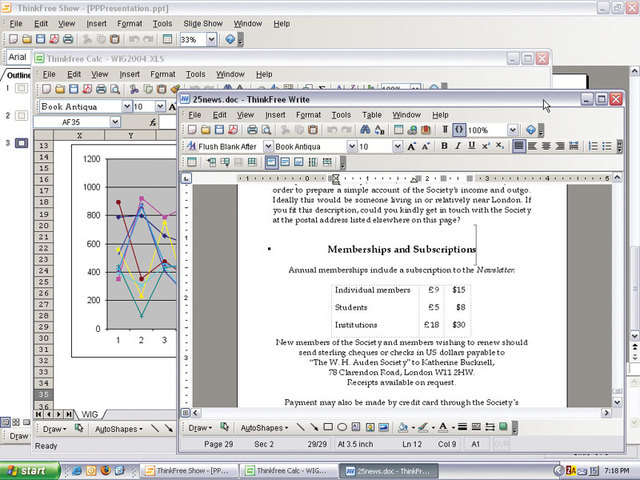Open print preview in Write toolbar
This screenshot has height=480, width=640.
[x=266, y=130]
